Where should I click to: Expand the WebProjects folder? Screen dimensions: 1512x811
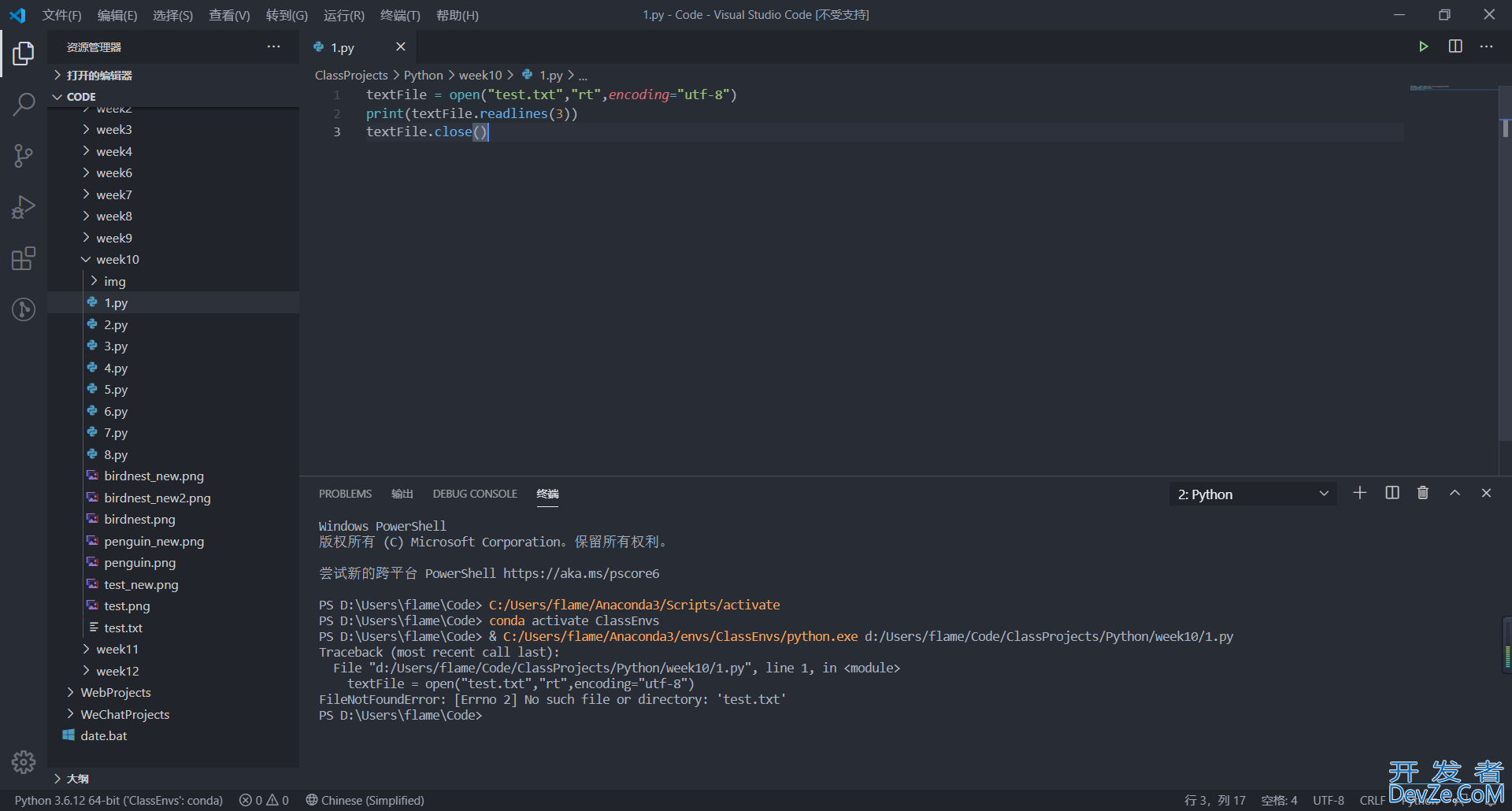pyautogui.click(x=116, y=693)
